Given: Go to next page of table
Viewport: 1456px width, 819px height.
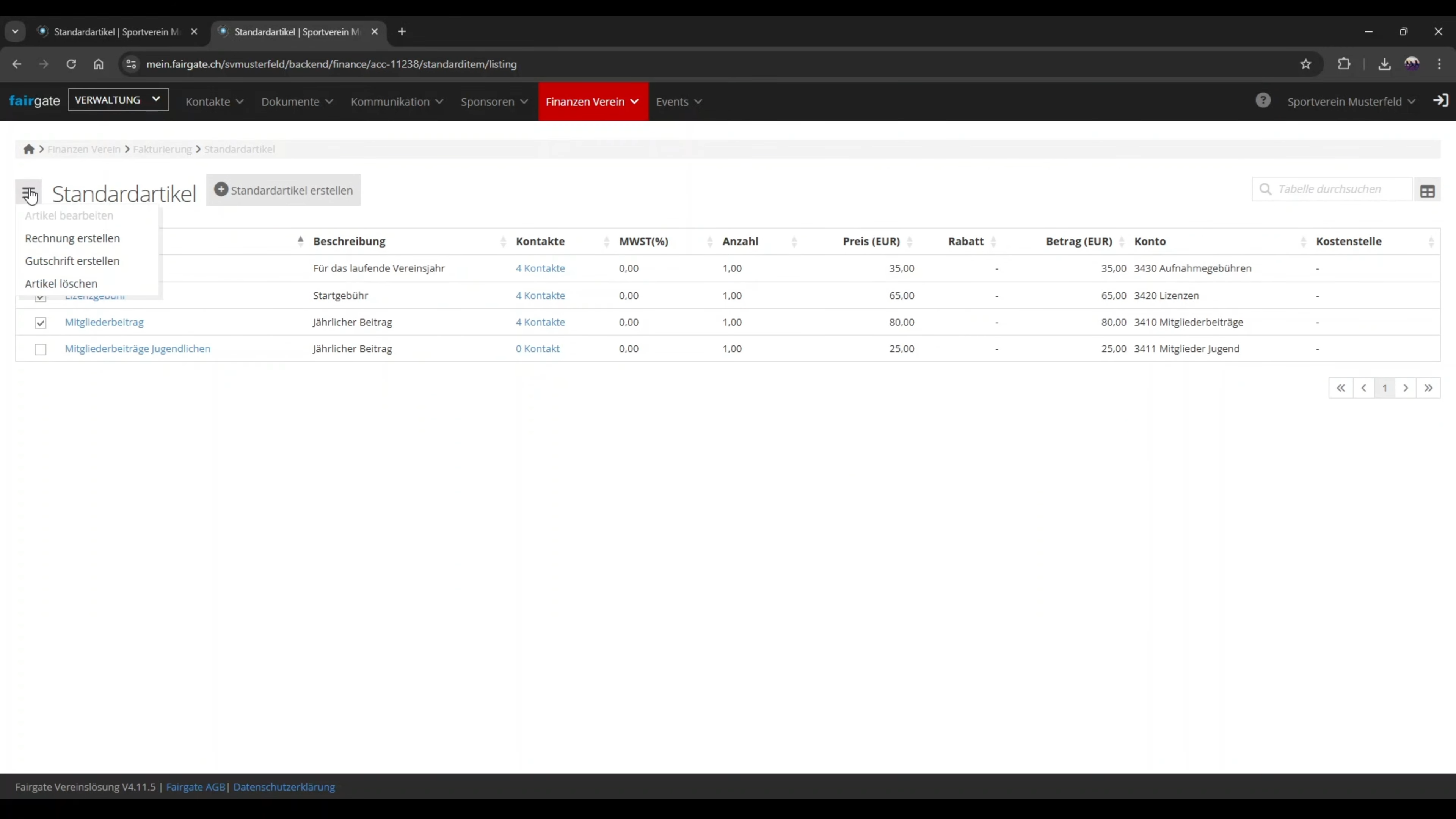Looking at the screenshot, I should click(1406, 388).
